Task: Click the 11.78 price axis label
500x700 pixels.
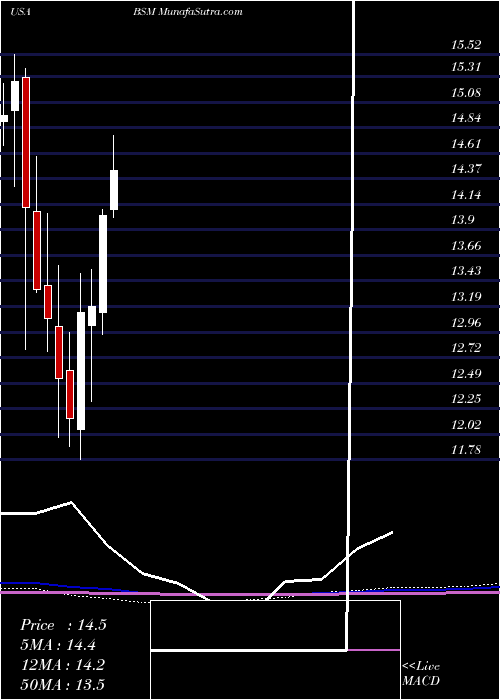Action: [x=466, y=450]
